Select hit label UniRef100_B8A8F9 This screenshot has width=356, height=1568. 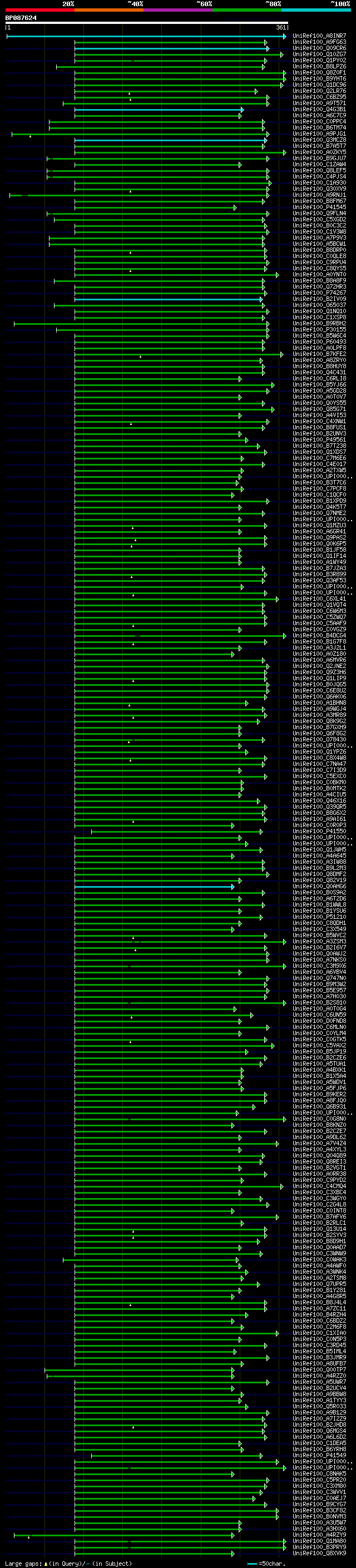(319, 281)
